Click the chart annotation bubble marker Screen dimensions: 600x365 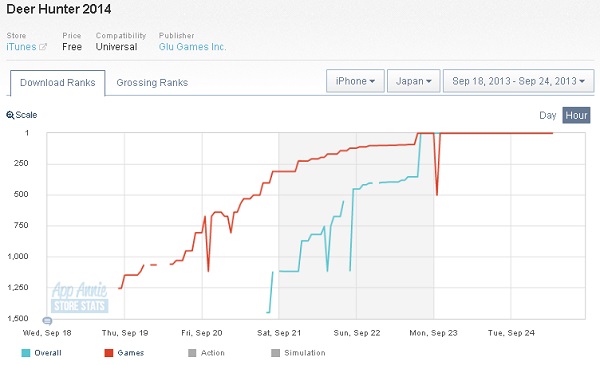point(47,321)
